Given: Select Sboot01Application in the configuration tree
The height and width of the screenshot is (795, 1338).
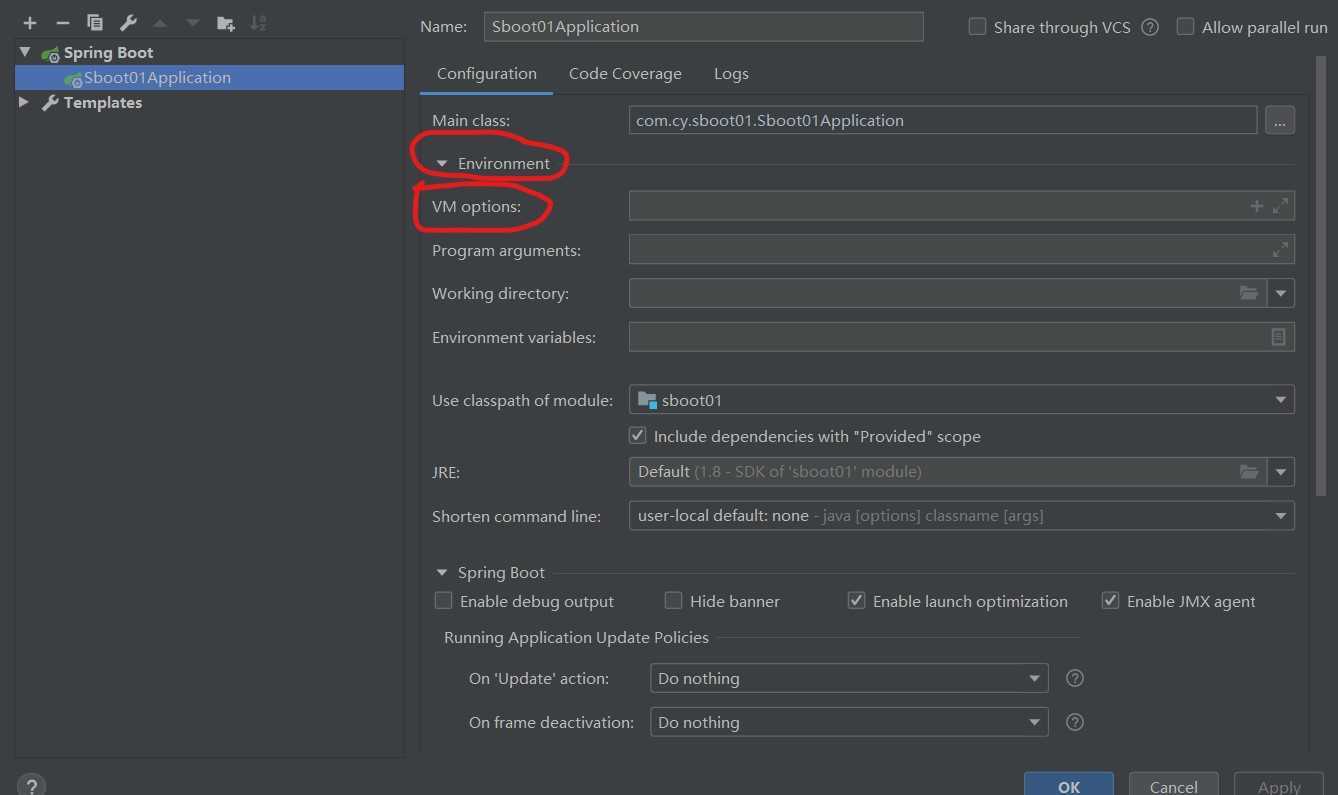Looking at the screenshot, I should (210, 77).
